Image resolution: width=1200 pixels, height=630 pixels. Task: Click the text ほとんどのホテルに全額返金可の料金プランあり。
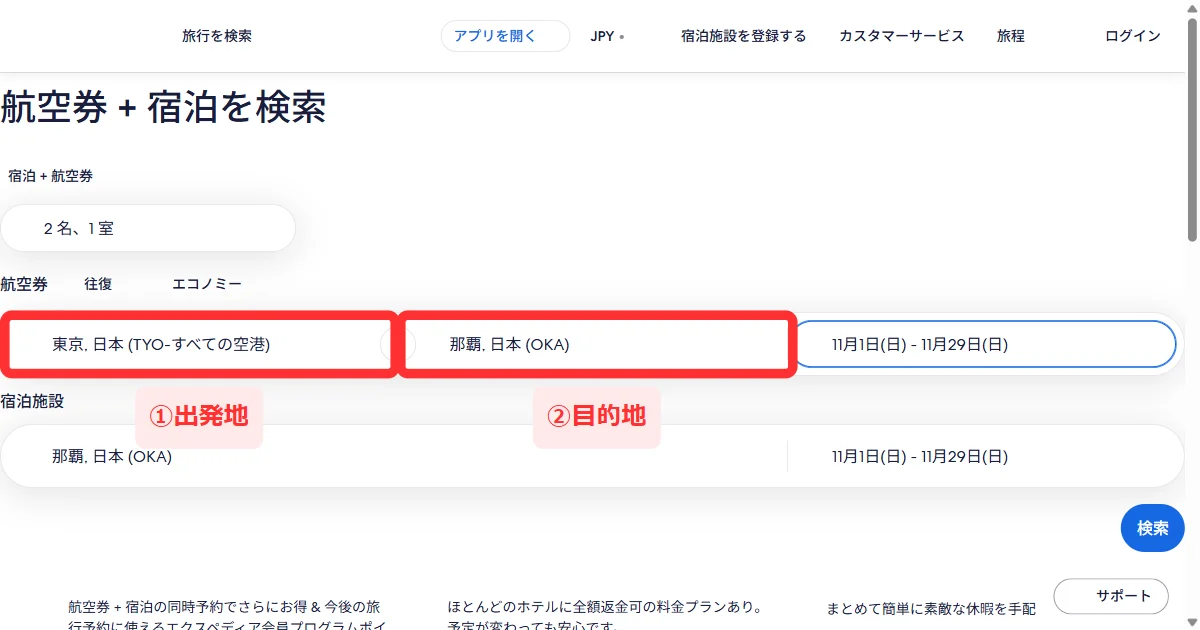pos(606,607)
